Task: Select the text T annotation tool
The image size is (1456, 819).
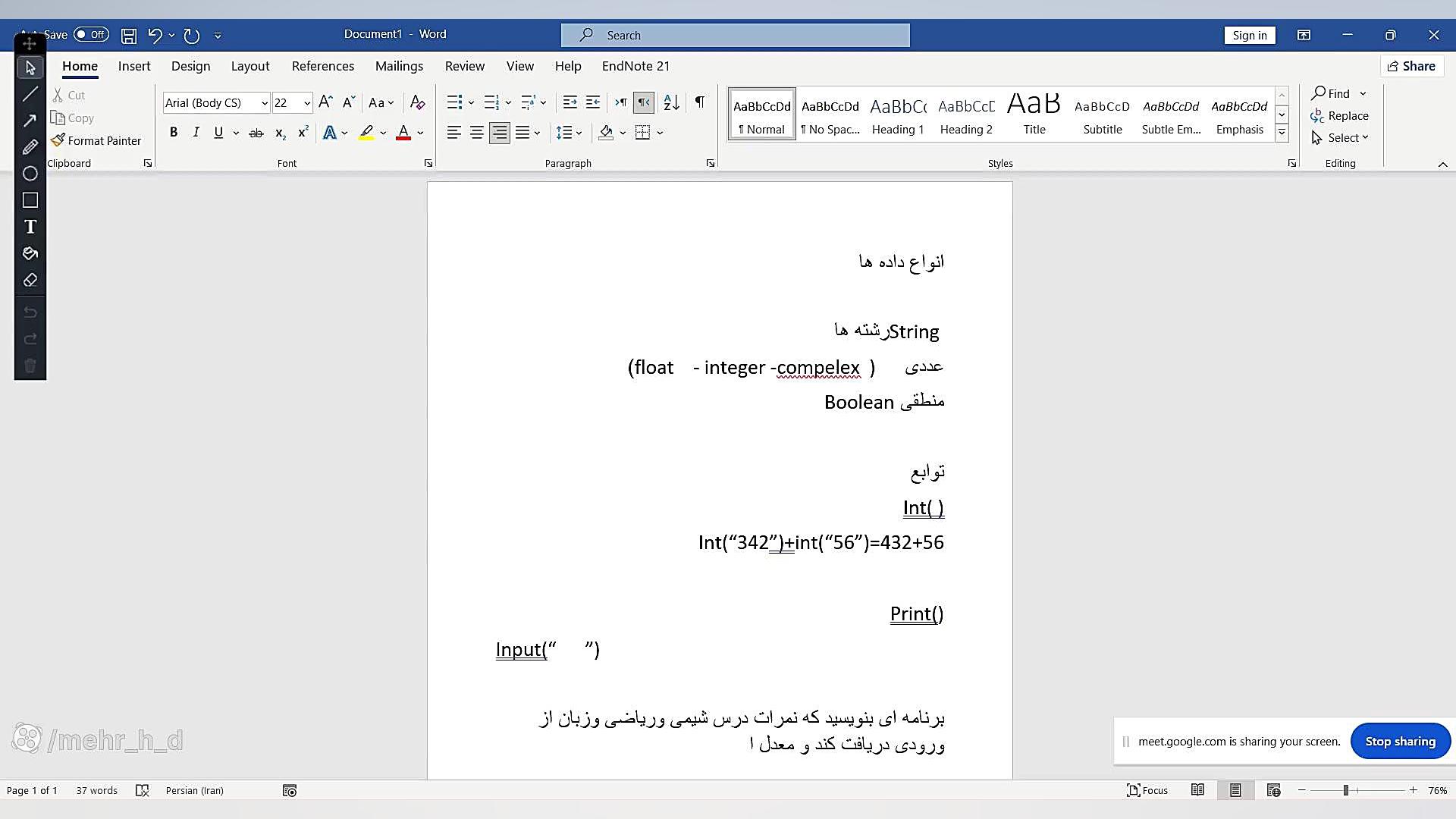Action: (x=30, y=227)
